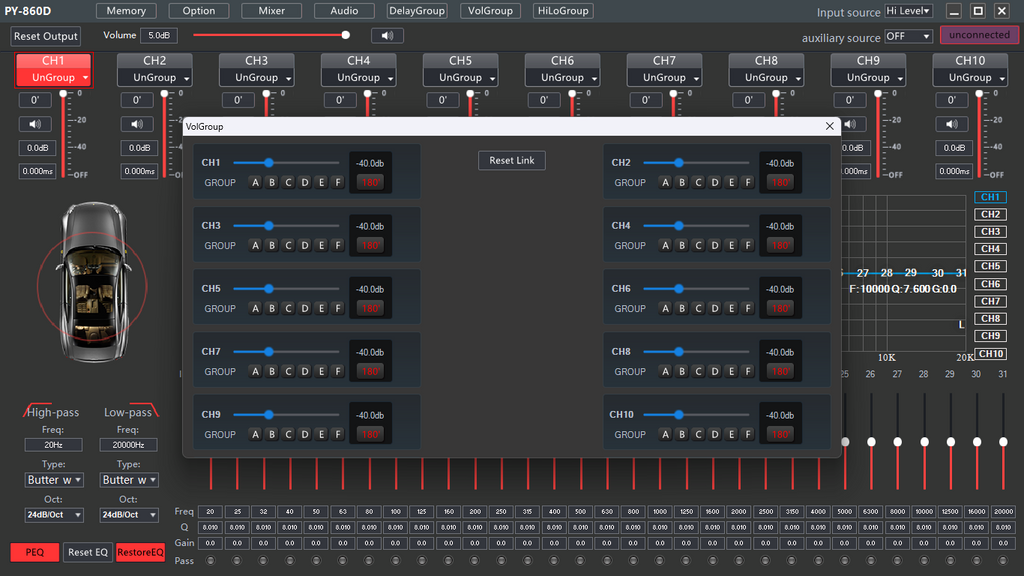This screenshot has height=576, width=1024.
Task: Click the CH5 volume slider in VolGroup
Action: 268,288
